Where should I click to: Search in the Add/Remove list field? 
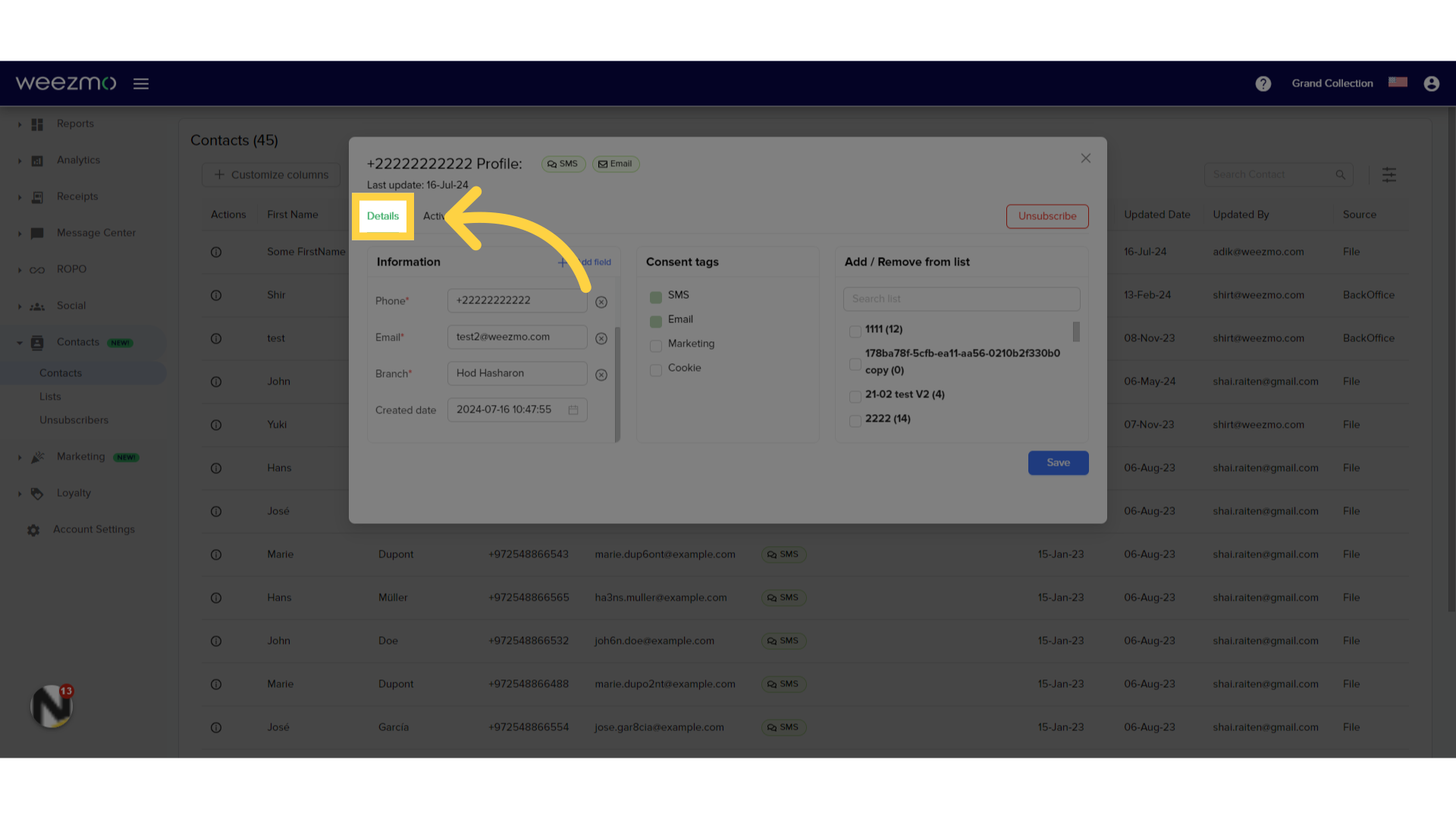962,298
